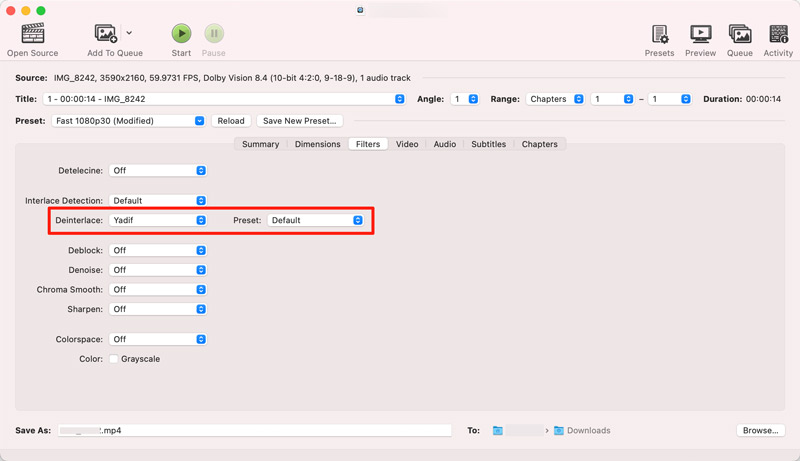The image size is (800, 461).
Task: Click the Save New Preset button
Action: (x=299, y=121)
